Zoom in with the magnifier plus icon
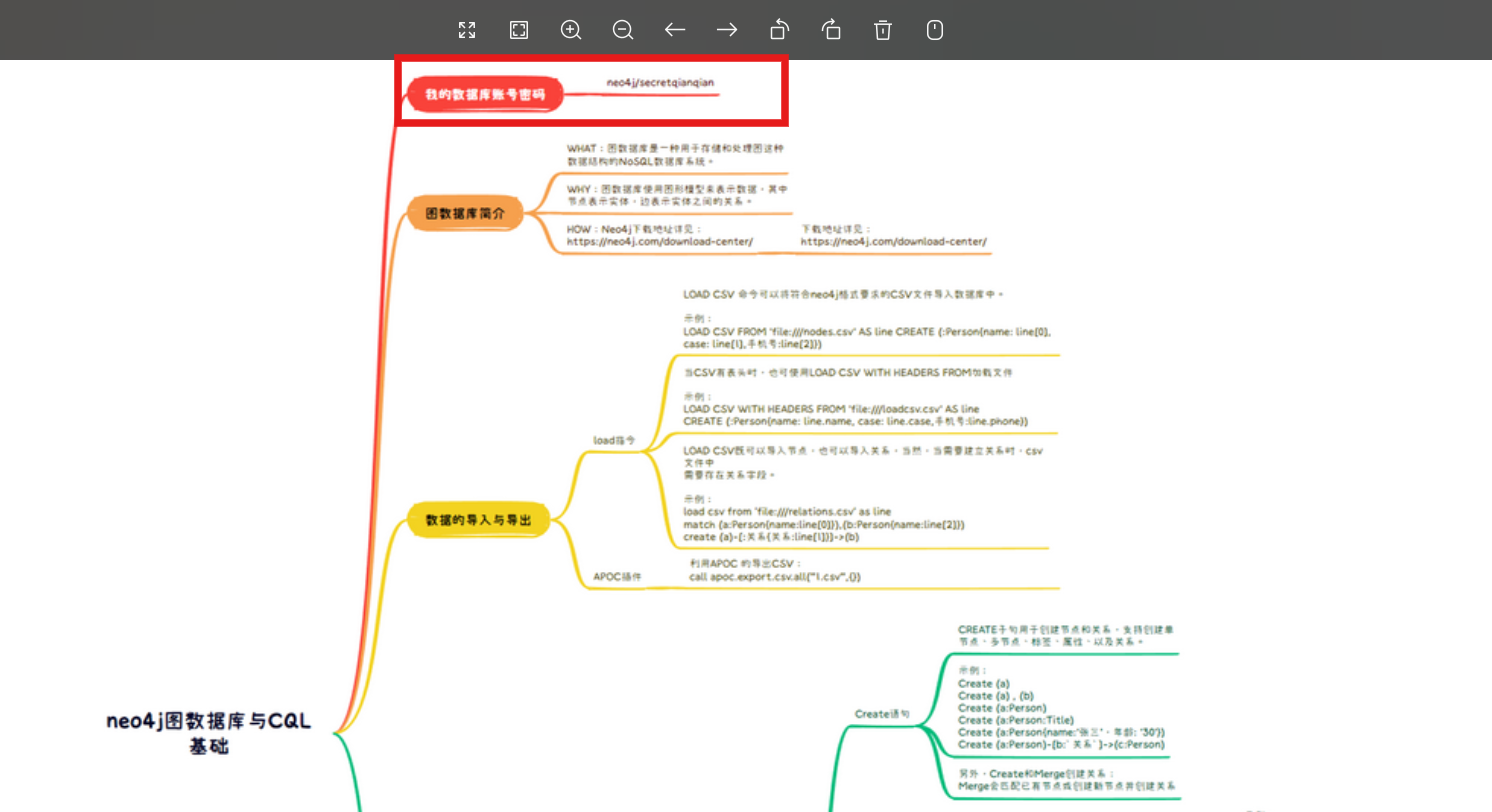Viewport: 1492px width, 812px height. [x=571, y=30]
